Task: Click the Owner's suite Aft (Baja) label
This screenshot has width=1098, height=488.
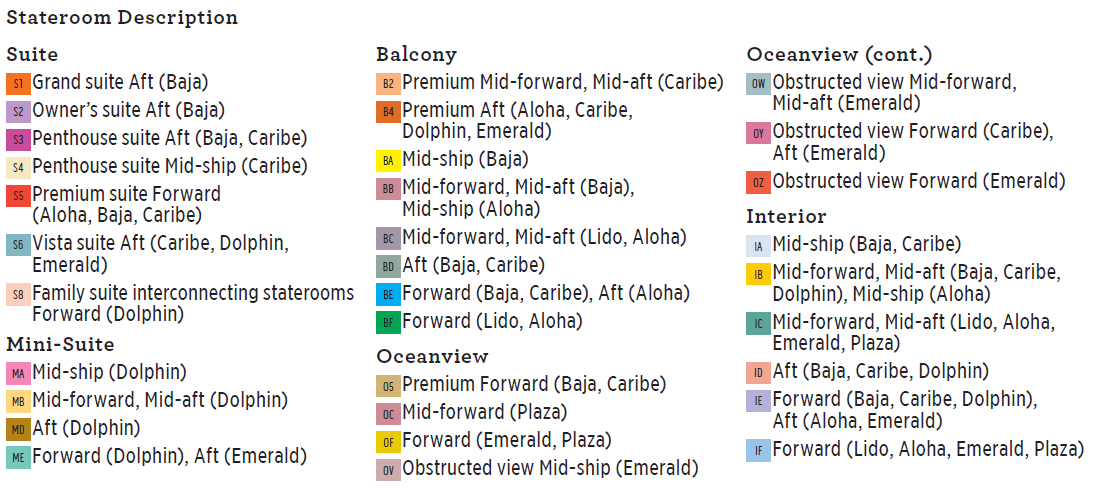Action: click(128, 111)
